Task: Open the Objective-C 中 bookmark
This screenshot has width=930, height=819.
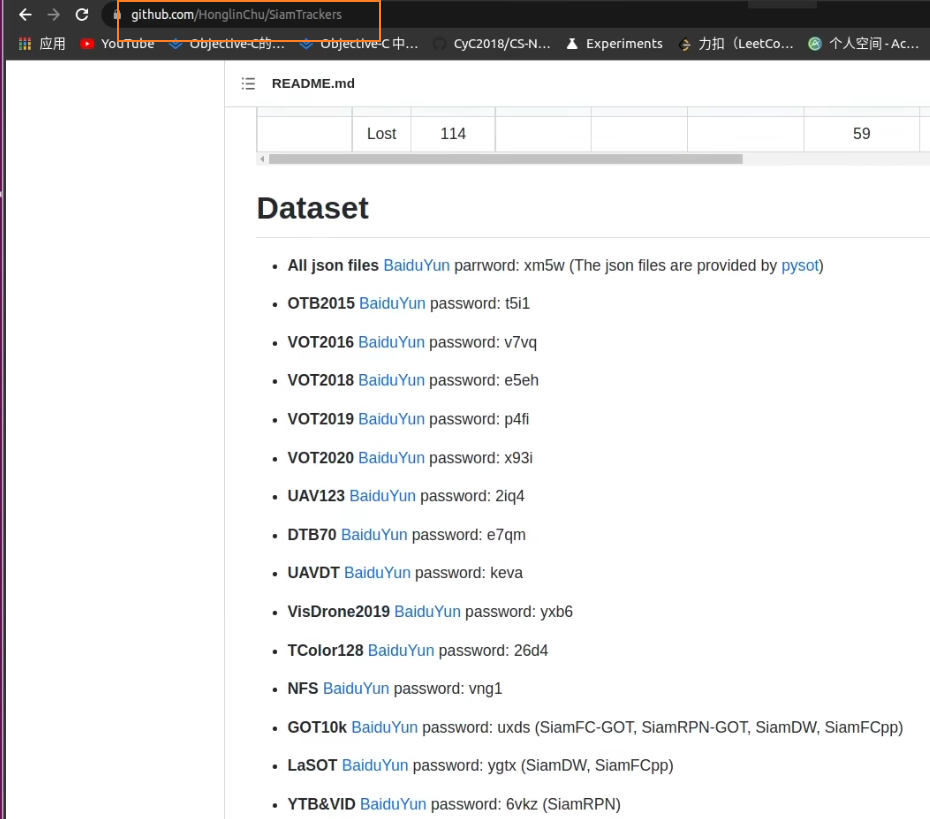Action: (x=359, y=44)
